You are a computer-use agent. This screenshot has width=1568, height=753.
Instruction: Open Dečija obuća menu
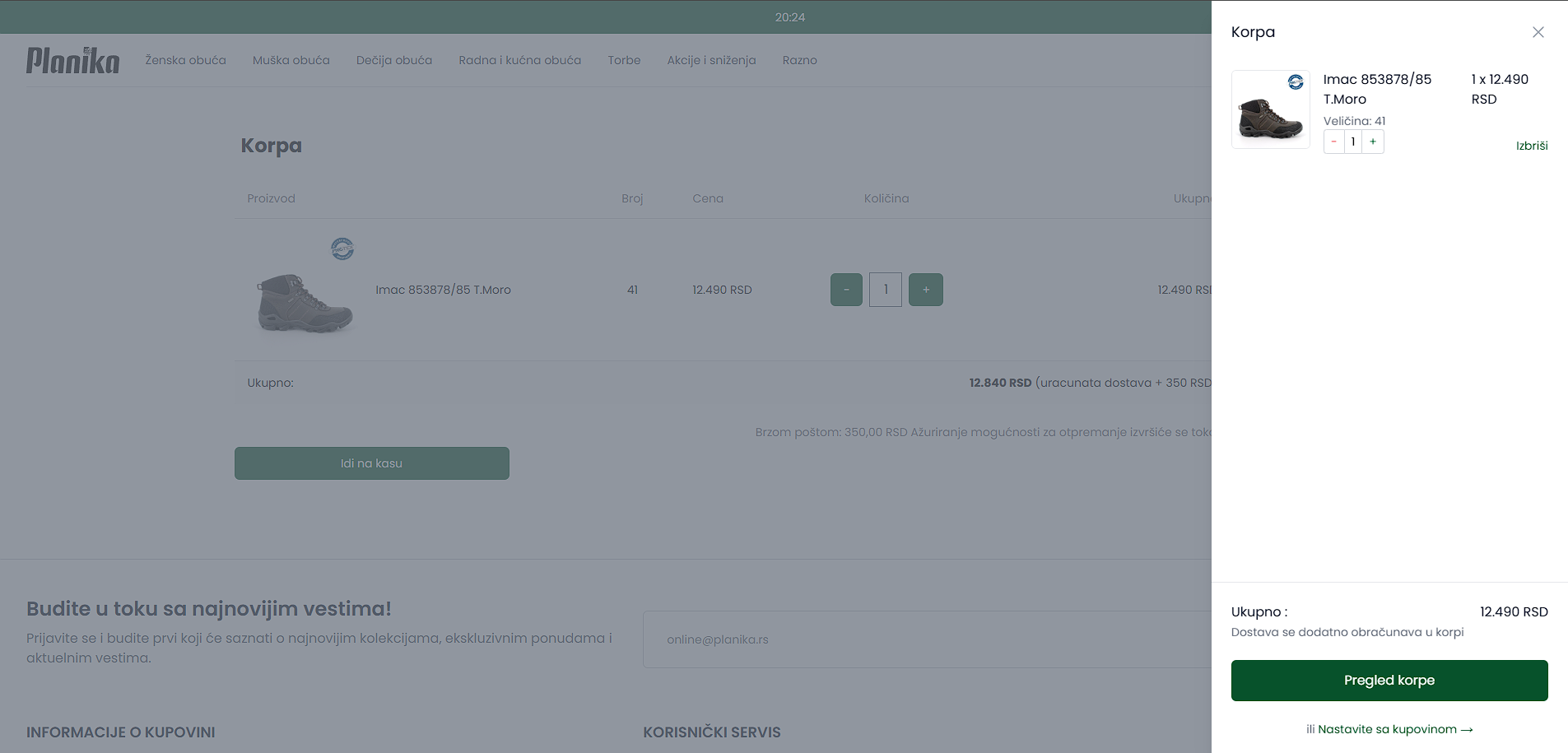(x=393, y=60)
